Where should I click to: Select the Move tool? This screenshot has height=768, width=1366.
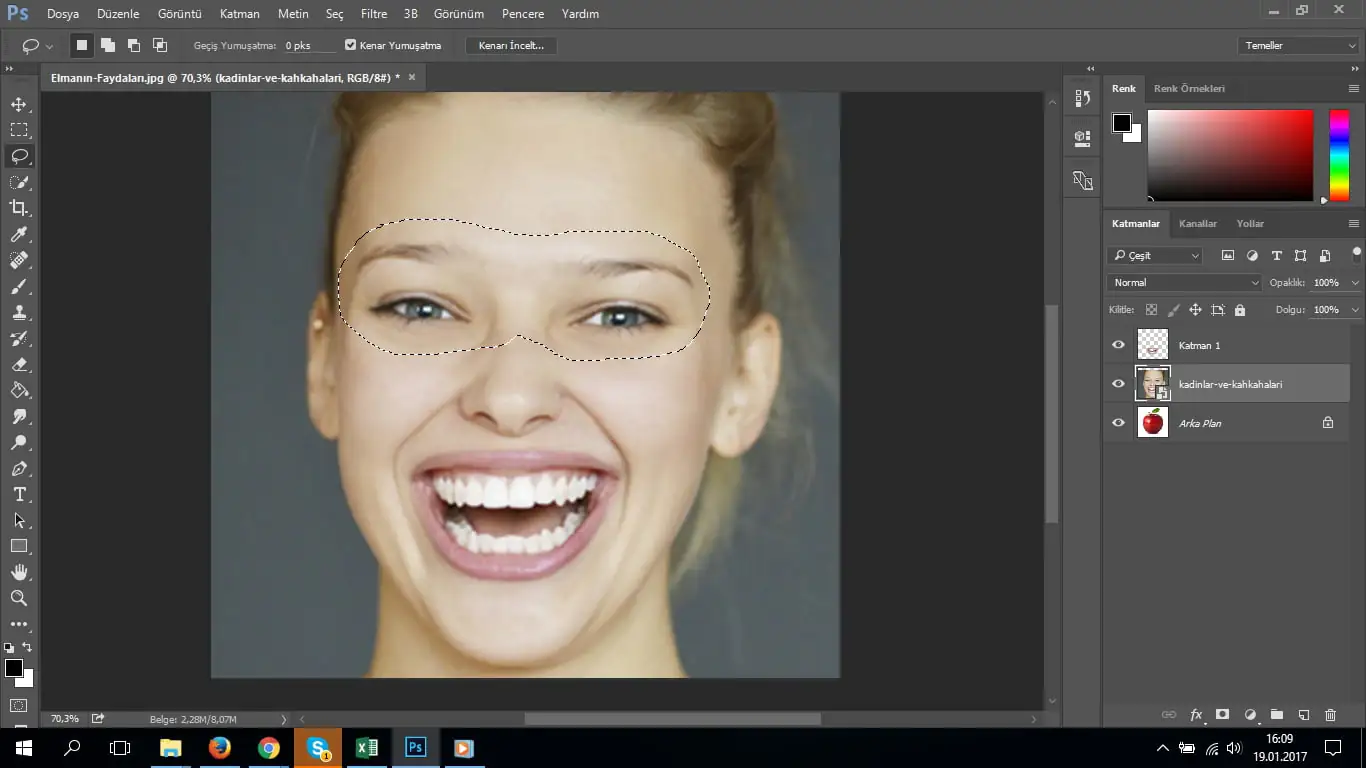[x=19, y=104]
